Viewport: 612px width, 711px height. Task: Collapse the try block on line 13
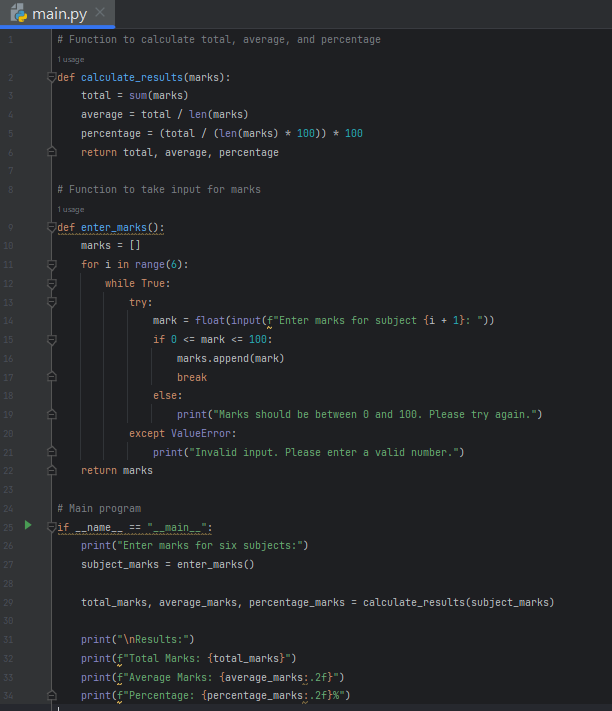tap(52, 302)
